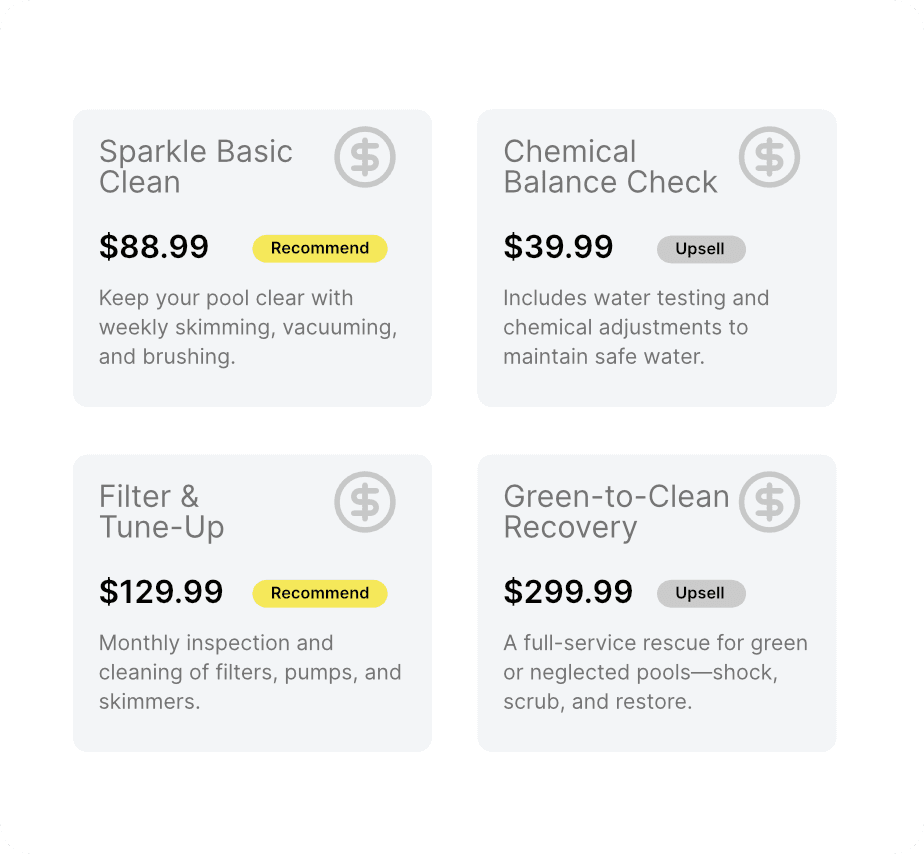Select the Recommend badge beside $129.99
This screenshot has height=854, width=924.
[320, 593]
